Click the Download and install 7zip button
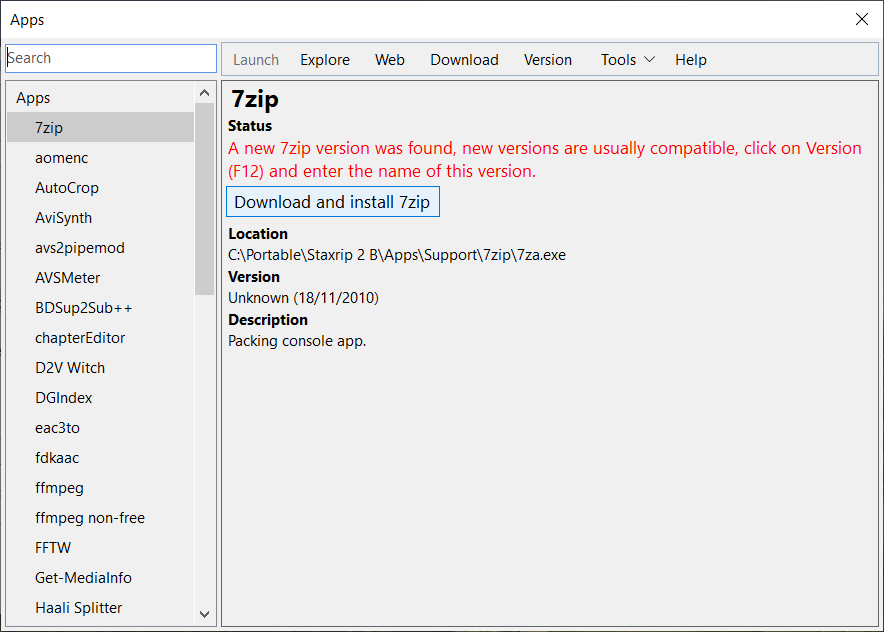 click(x=332, y=201)
